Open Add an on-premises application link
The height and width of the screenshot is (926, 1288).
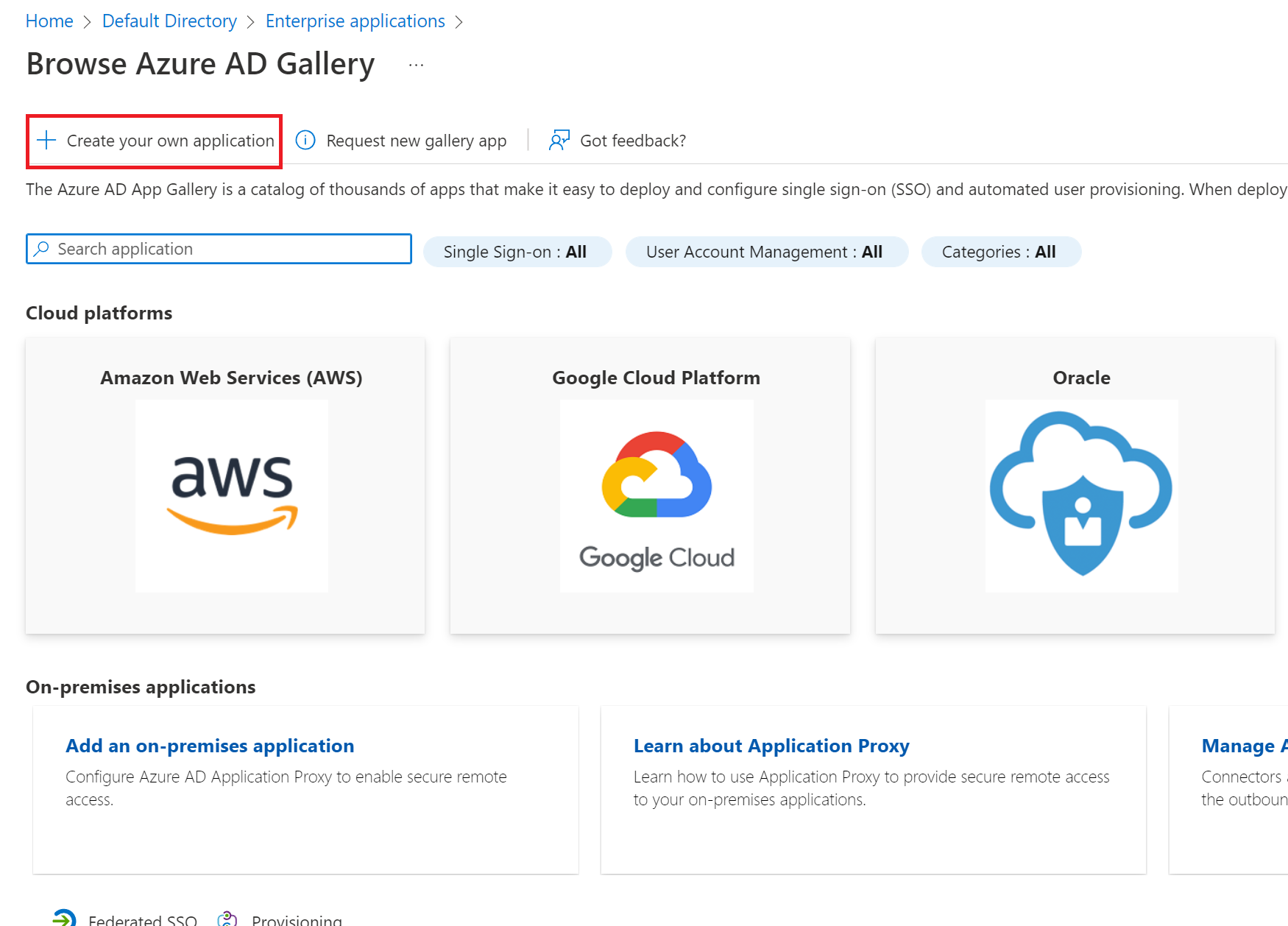[x=210, y=746]
